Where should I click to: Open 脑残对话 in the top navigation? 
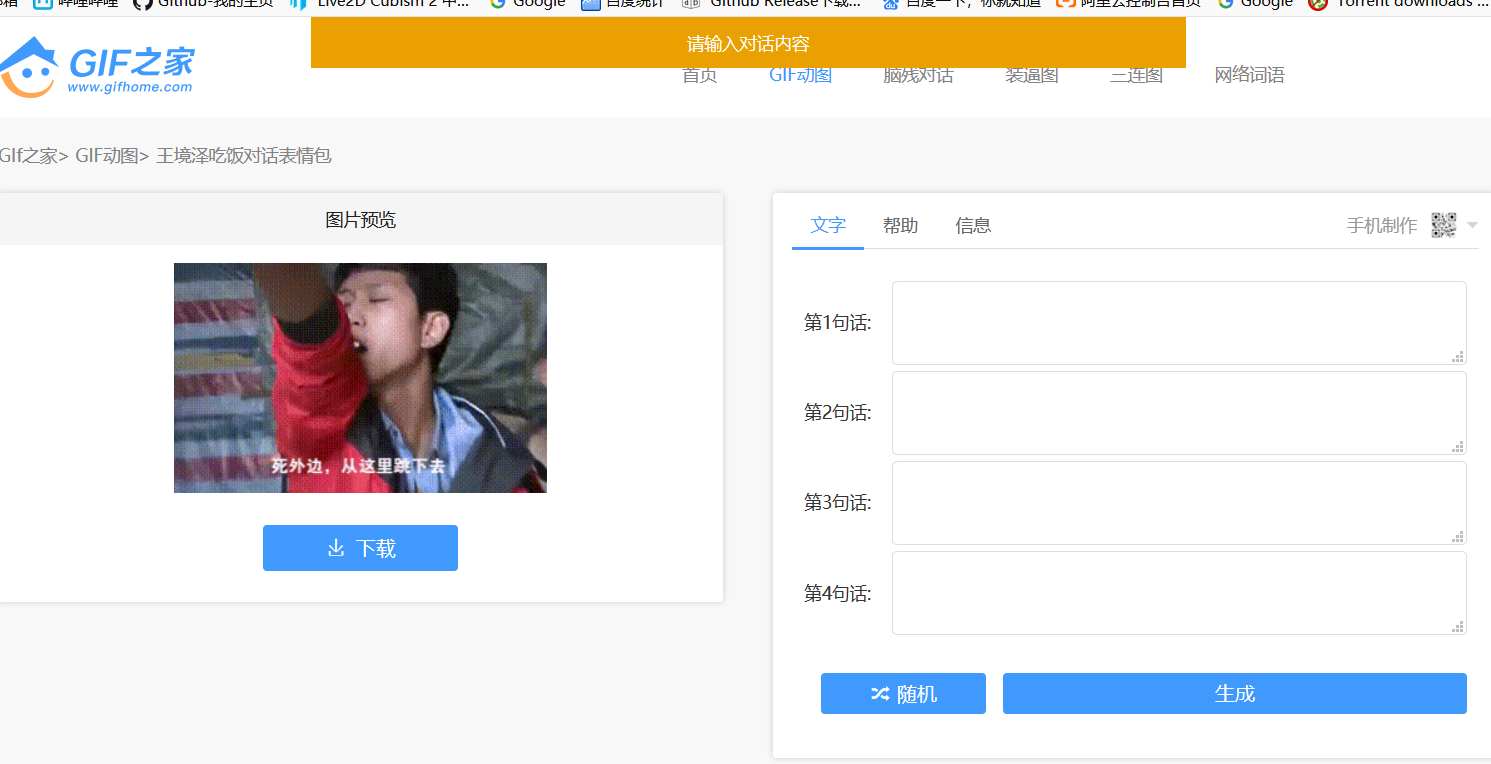pyautogui.click(x=918, y=76)
